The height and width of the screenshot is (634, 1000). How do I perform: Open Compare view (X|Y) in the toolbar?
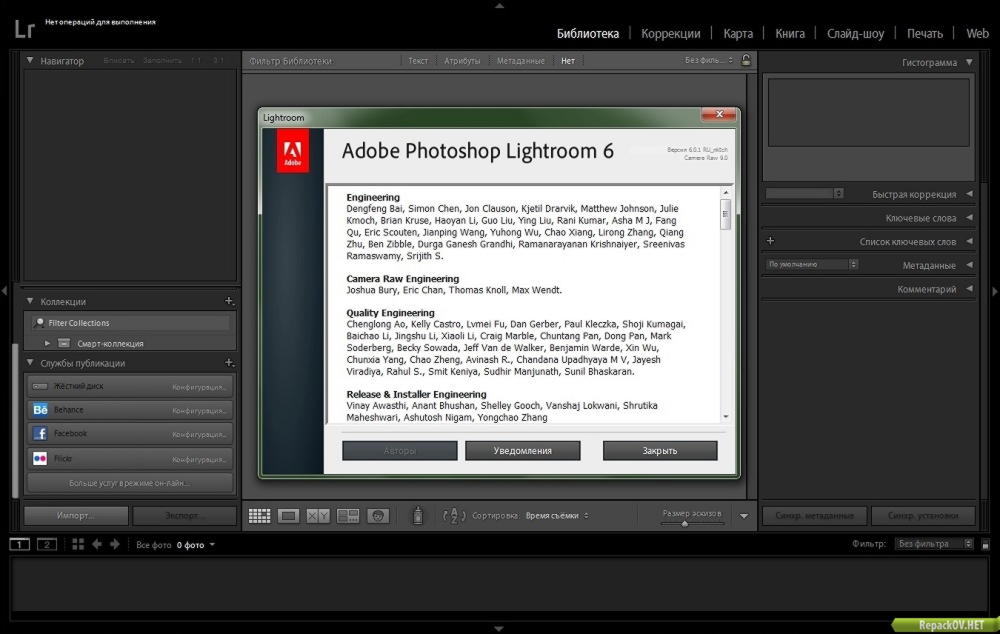click(318, 516)
